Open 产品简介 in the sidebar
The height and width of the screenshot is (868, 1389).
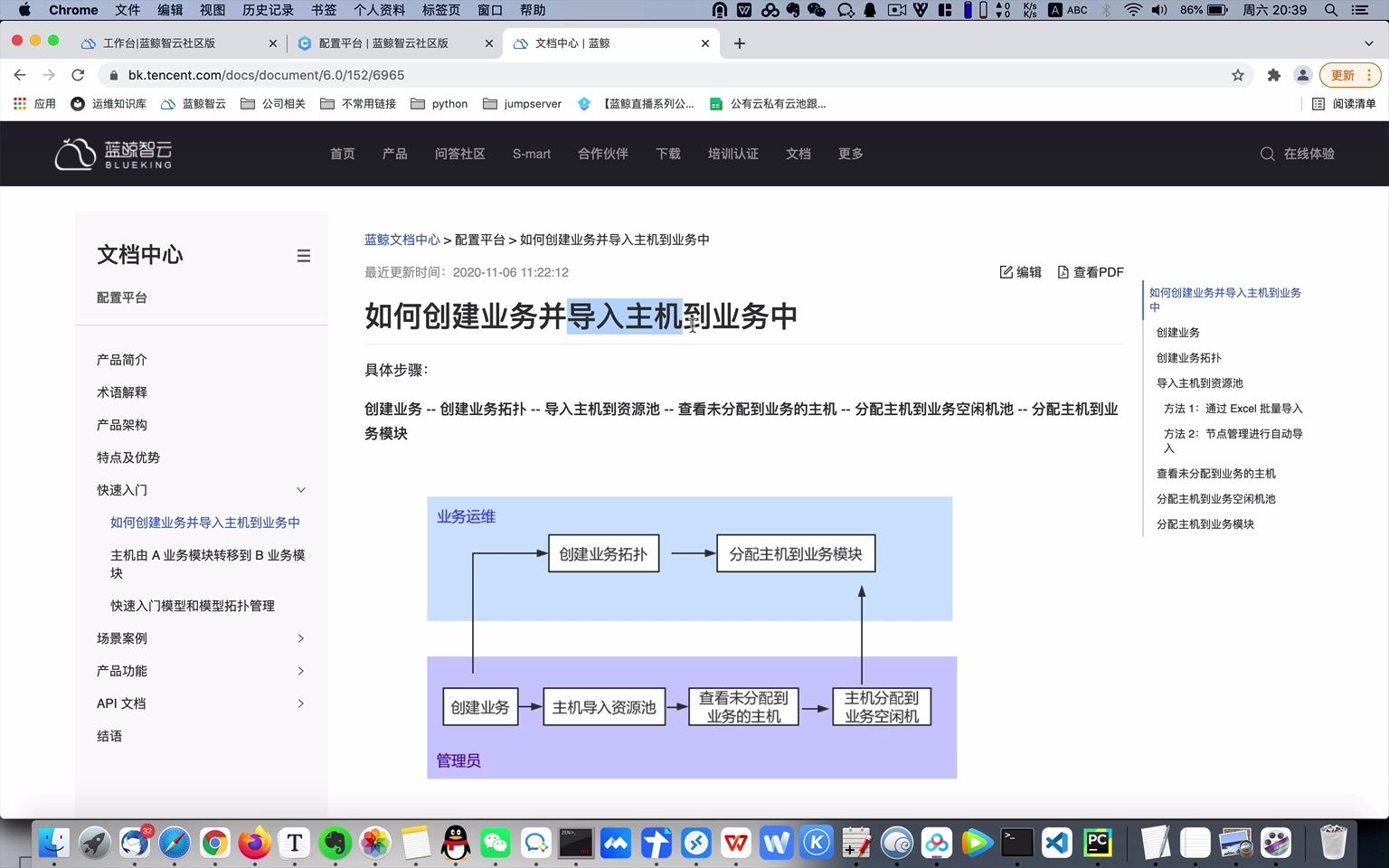point(122,360)
